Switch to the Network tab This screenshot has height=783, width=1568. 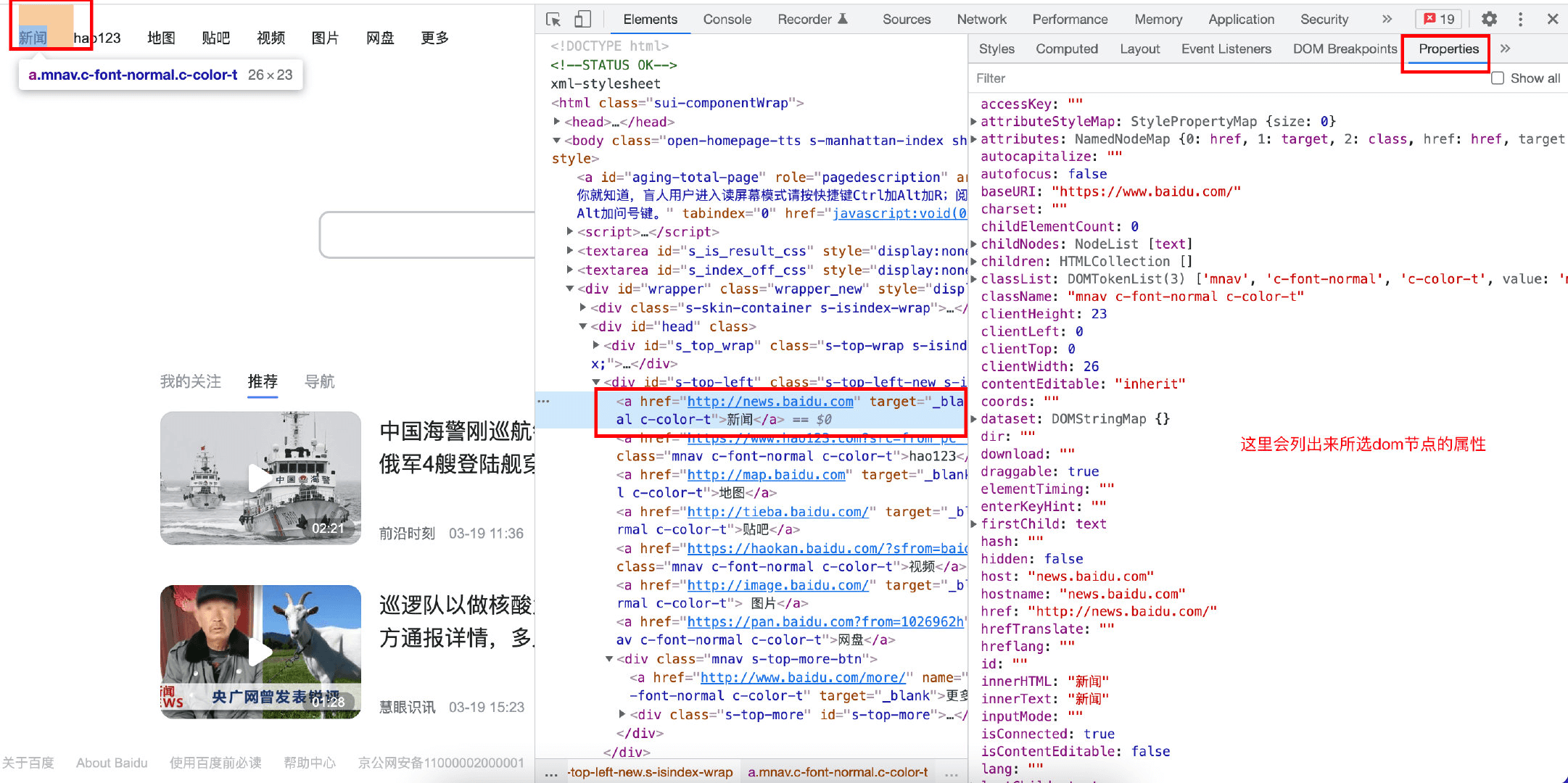pos(981,20)
